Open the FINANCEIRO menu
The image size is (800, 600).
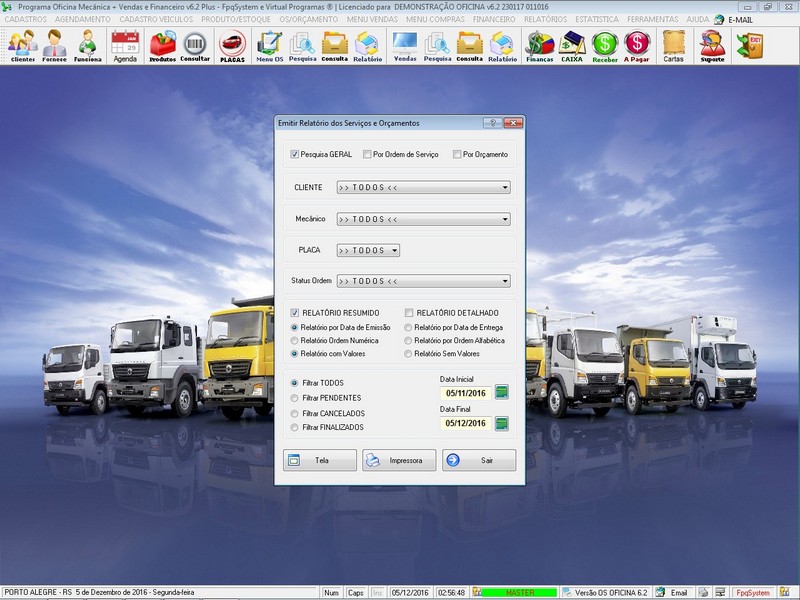[x=494, y=19]
